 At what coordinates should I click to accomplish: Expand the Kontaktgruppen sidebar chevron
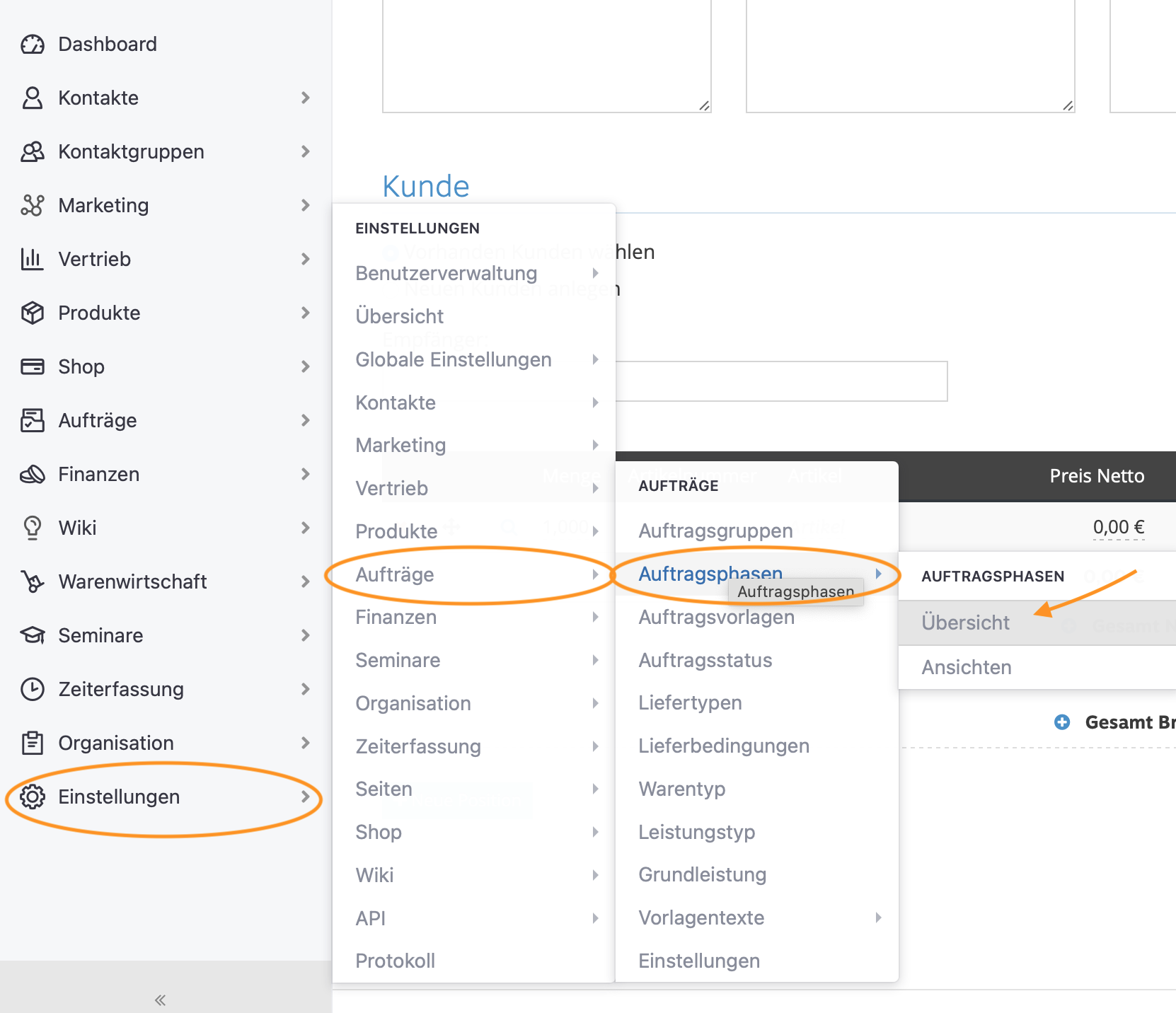[304, 151]
